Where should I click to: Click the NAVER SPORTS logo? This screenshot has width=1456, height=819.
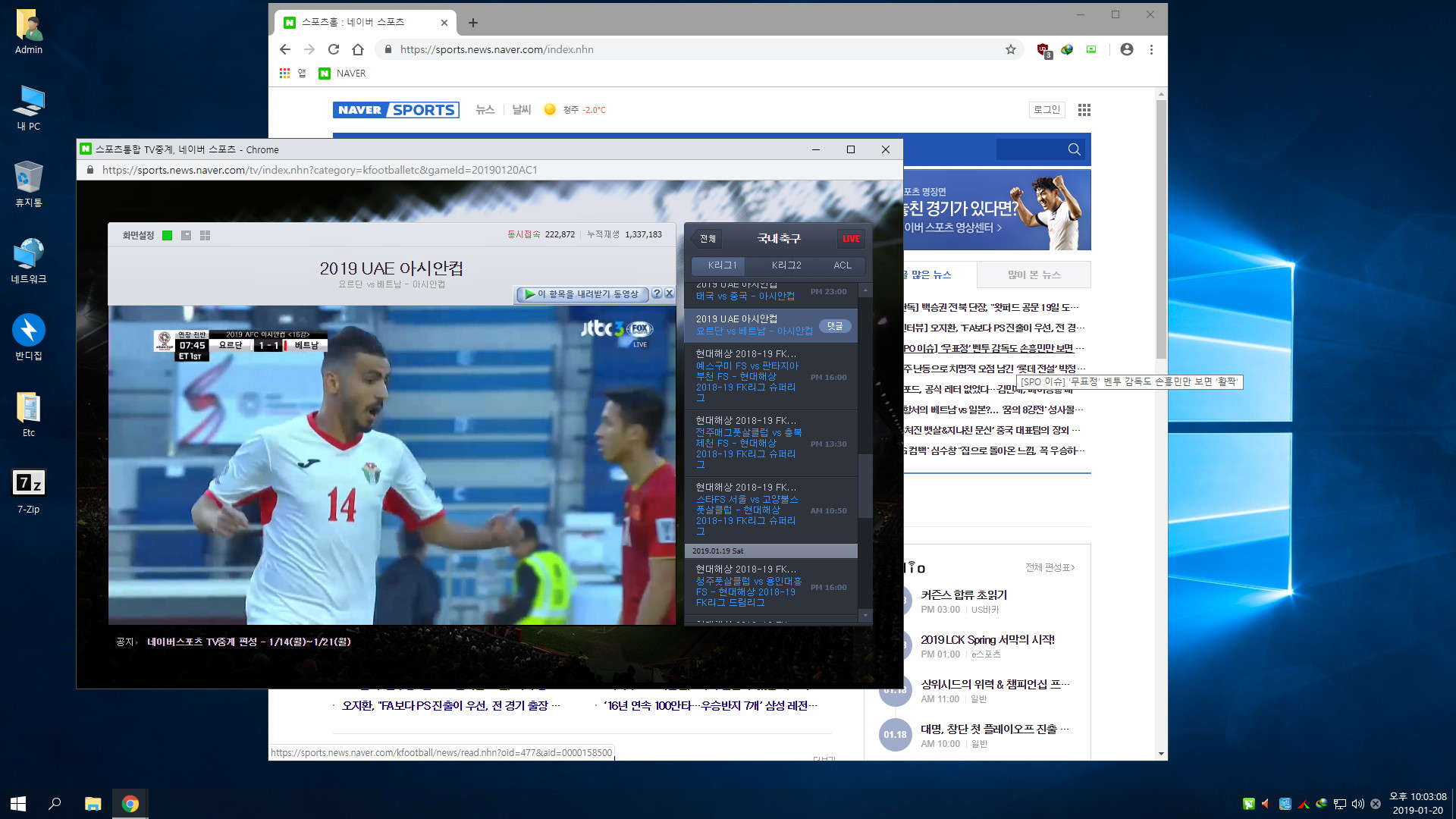(x=397, y=110)
